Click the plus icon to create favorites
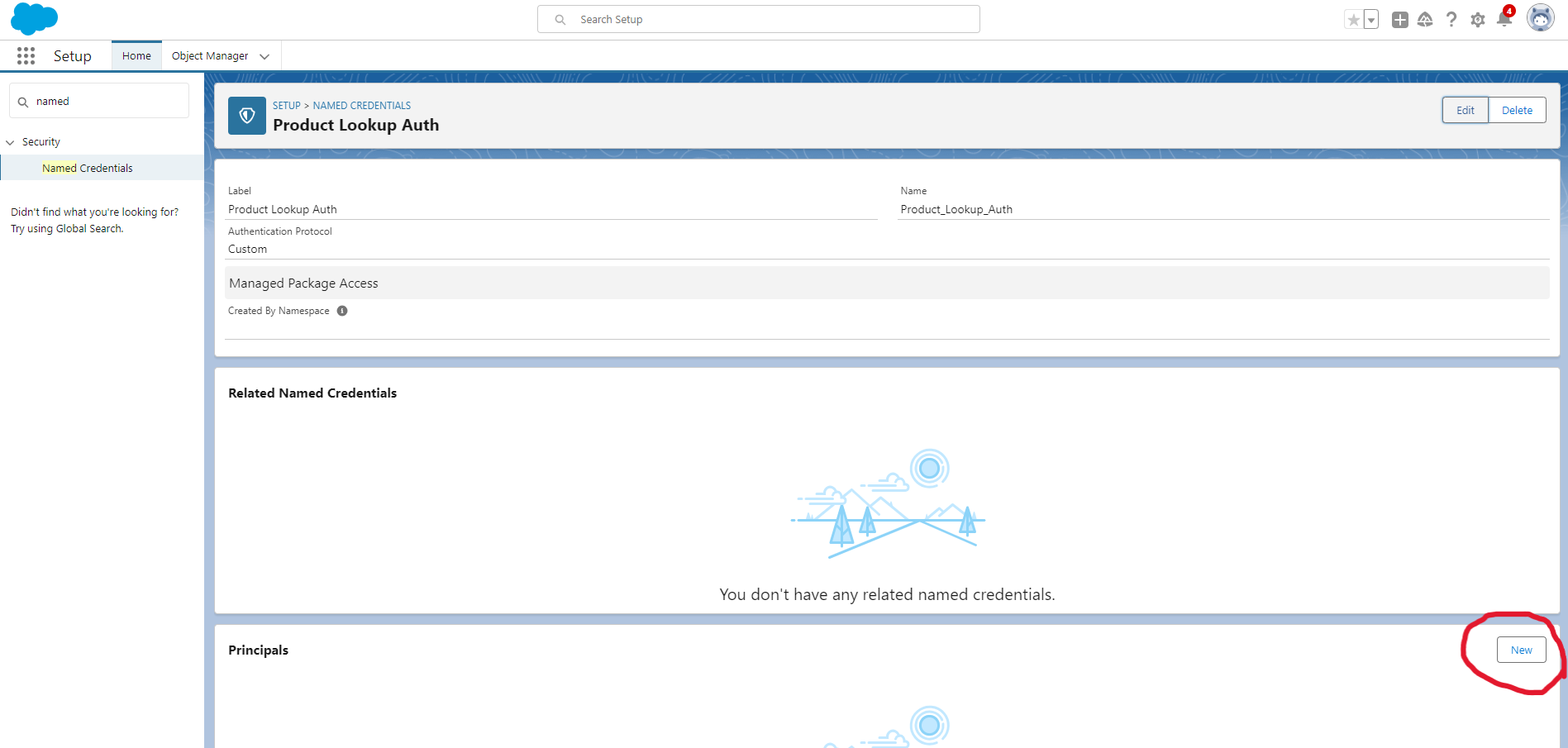Screen dimensions: 1568x748 tap(1399, 19)
